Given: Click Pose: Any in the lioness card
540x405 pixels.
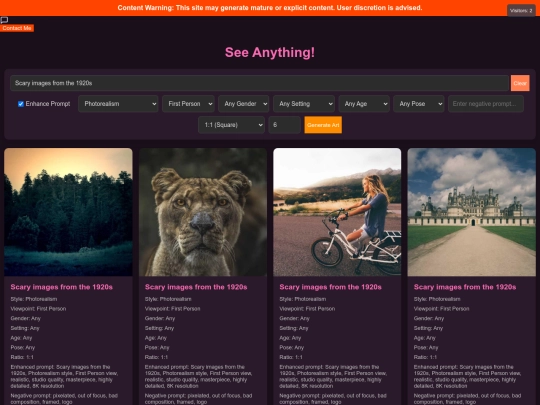Looking at the screenshot, I should coord(157,347).
